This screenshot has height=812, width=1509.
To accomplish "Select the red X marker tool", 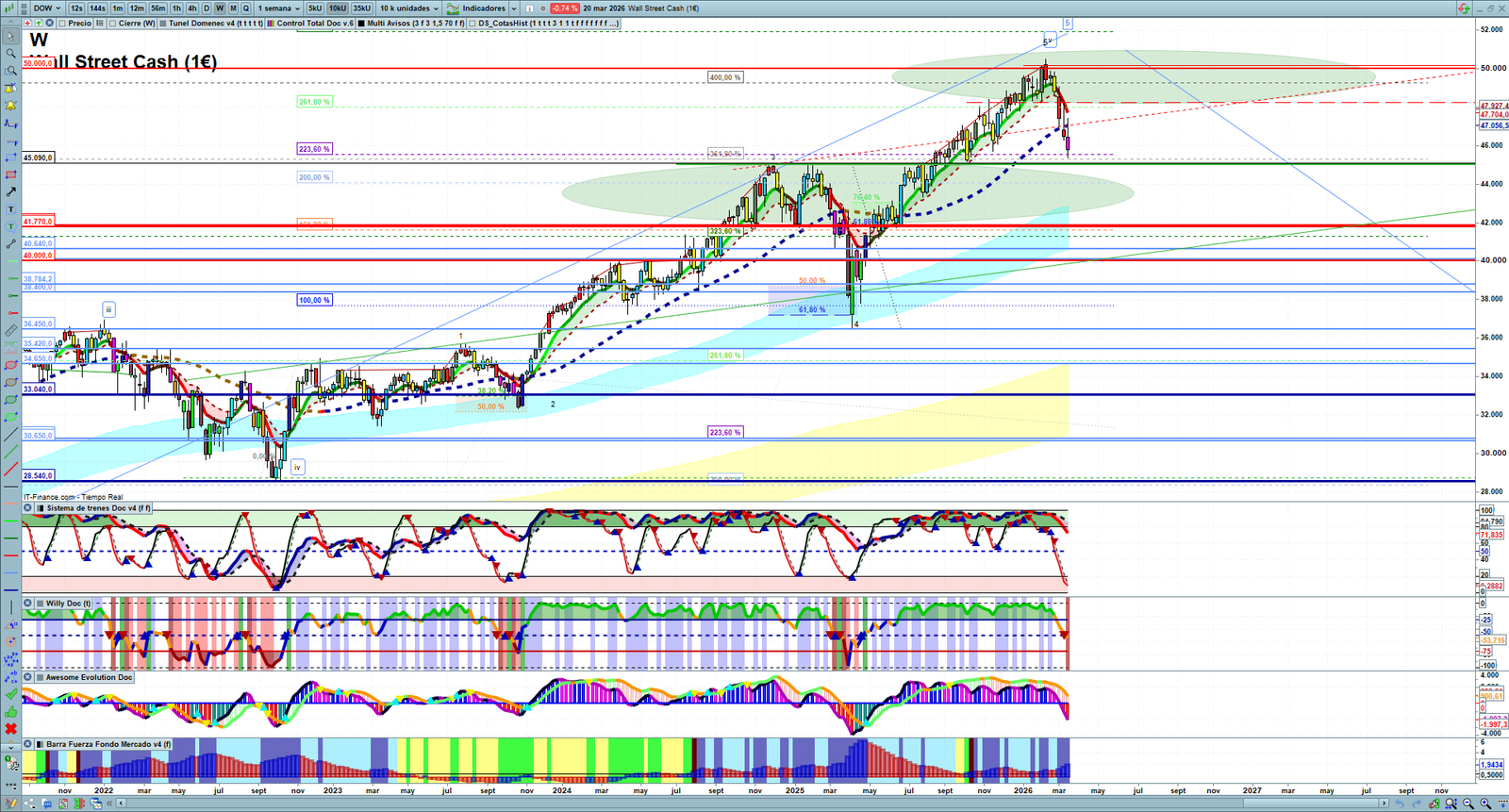I will point(10,729).
